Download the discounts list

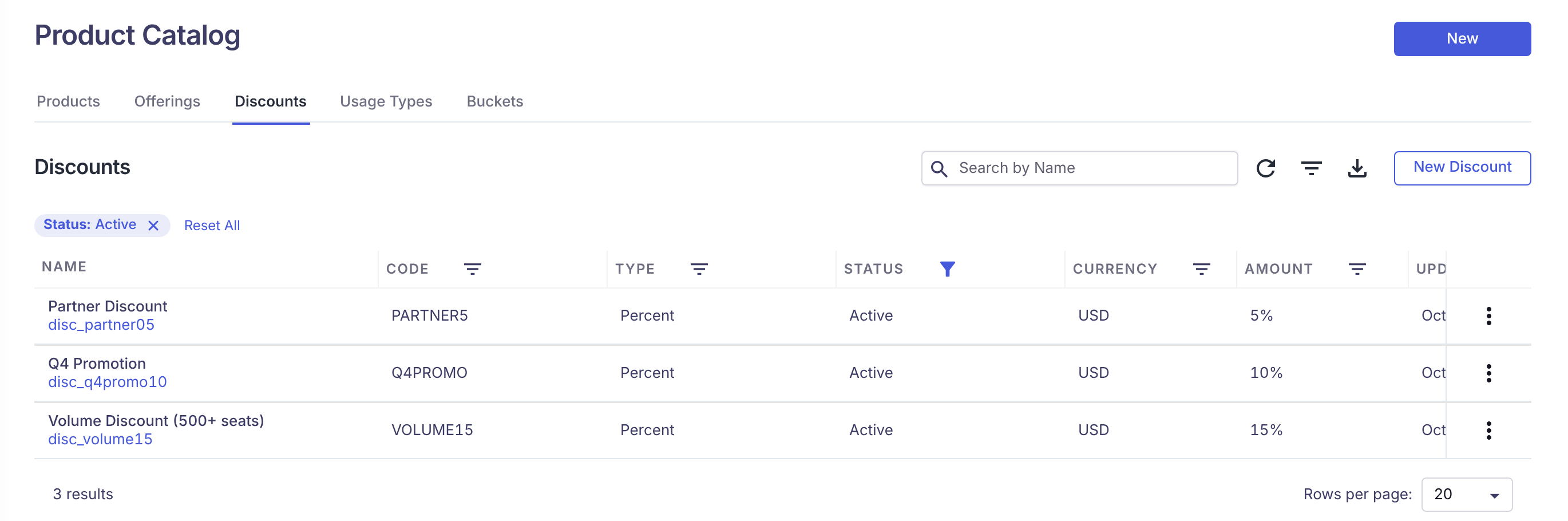point(1357,168)
